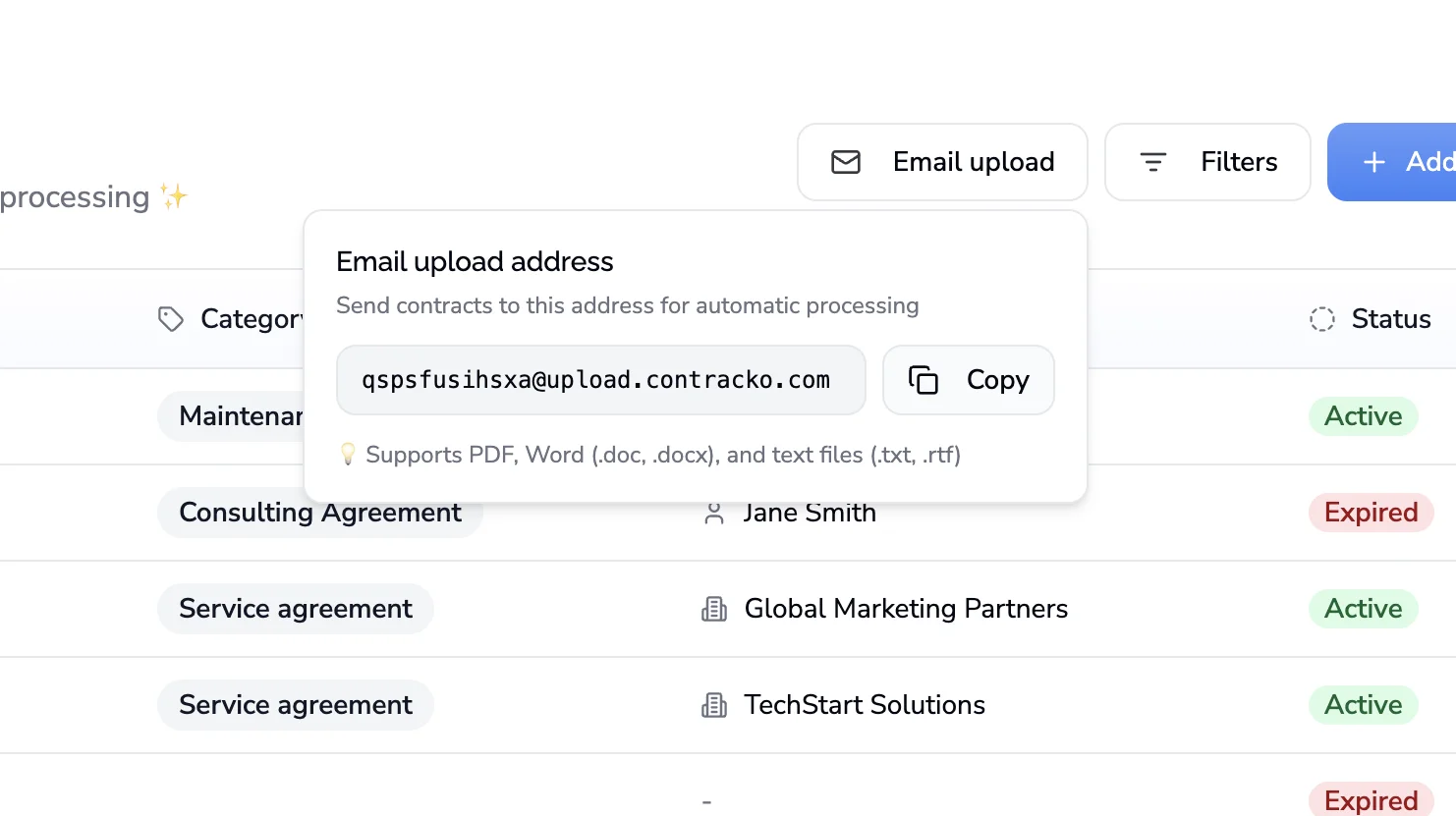Click the plus icon on the Add button

pyautogui.click(x=1372, y=162)
